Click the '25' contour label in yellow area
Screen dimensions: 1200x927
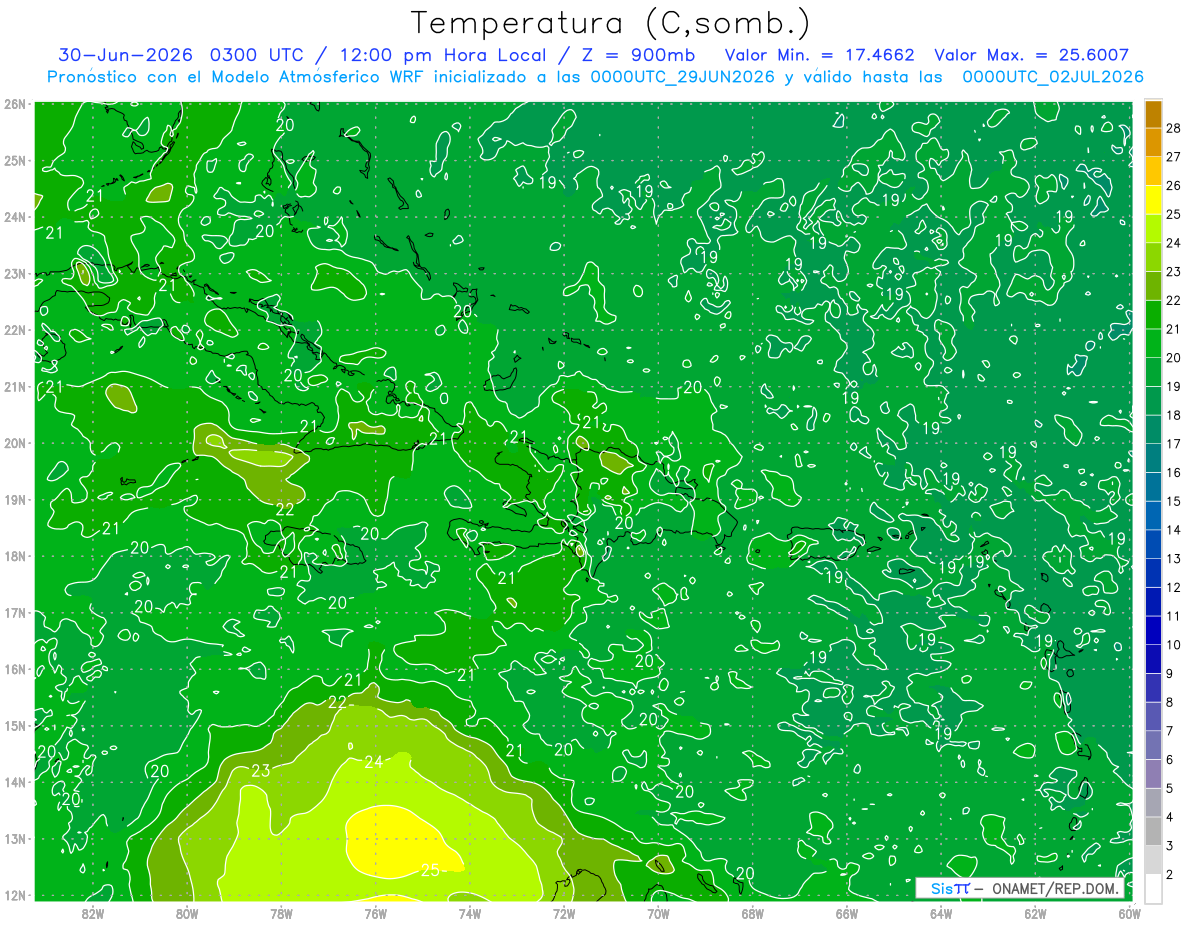point(429,870)
